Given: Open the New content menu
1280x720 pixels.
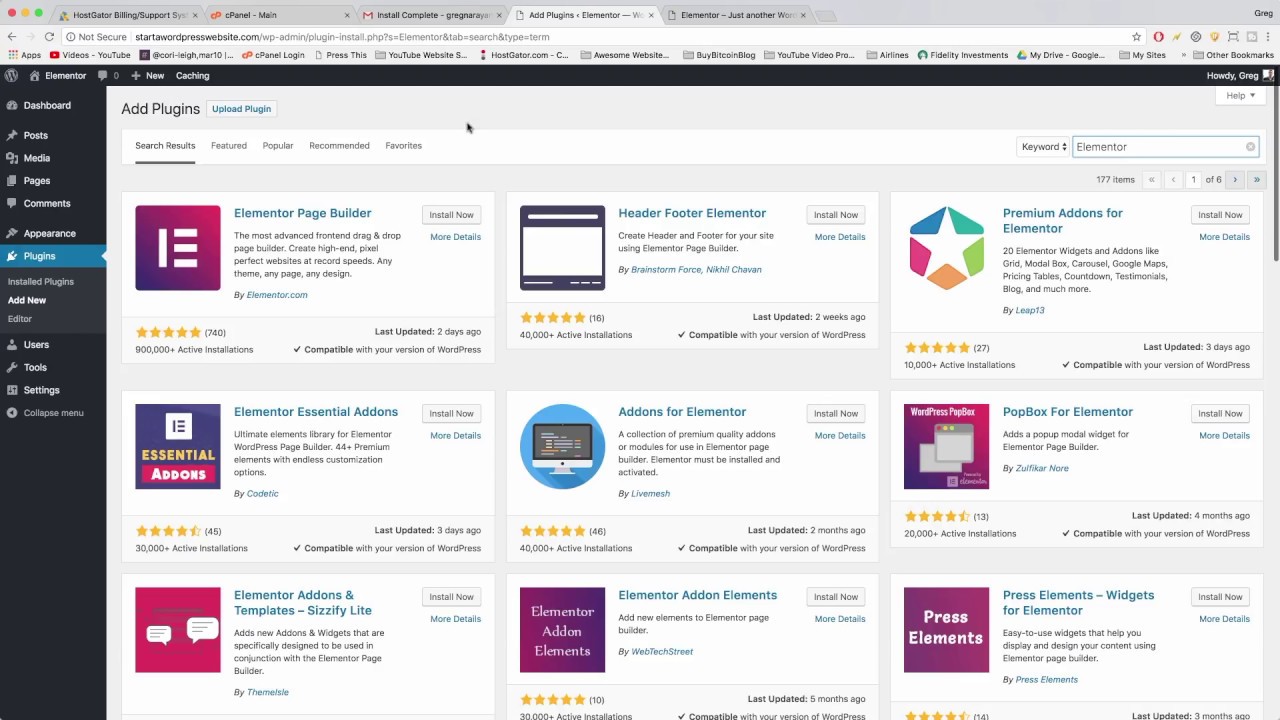Looking at the screenshot, I should click(x=147, y=76).
